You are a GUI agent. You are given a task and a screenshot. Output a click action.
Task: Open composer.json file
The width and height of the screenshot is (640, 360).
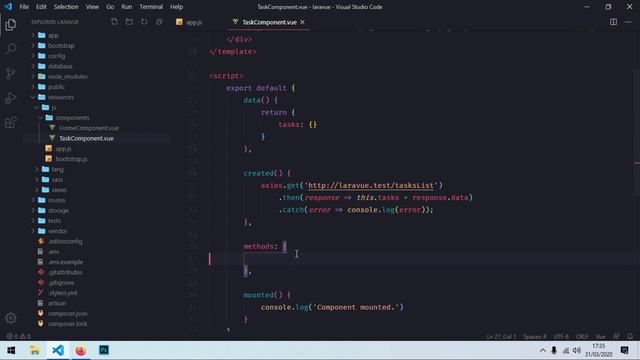coord(67,313)
